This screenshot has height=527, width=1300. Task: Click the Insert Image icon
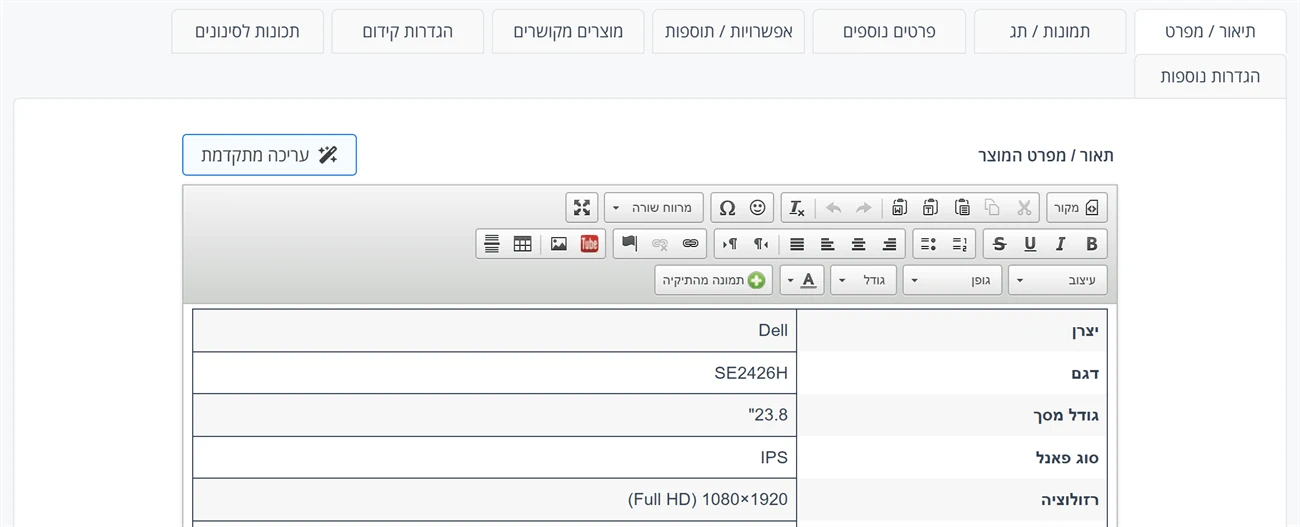[558, 244]
